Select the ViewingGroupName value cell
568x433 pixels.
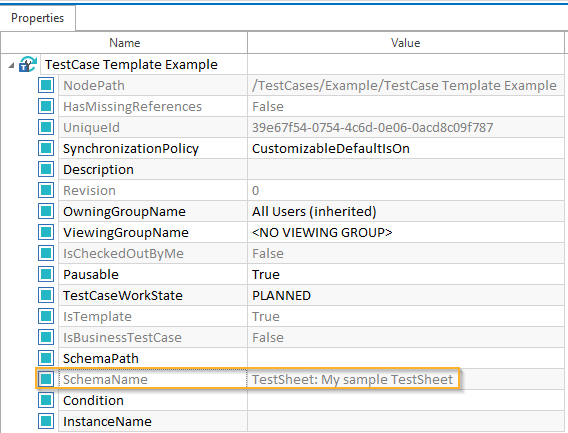[x=406, y=232]
